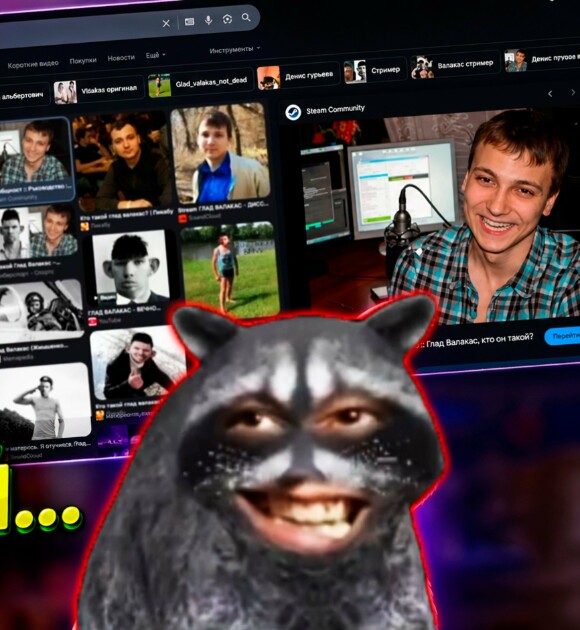The image size is (580, 630).
Task: Open the Пикабу result thumbnail of man at table
Action: tap(123, 161)
